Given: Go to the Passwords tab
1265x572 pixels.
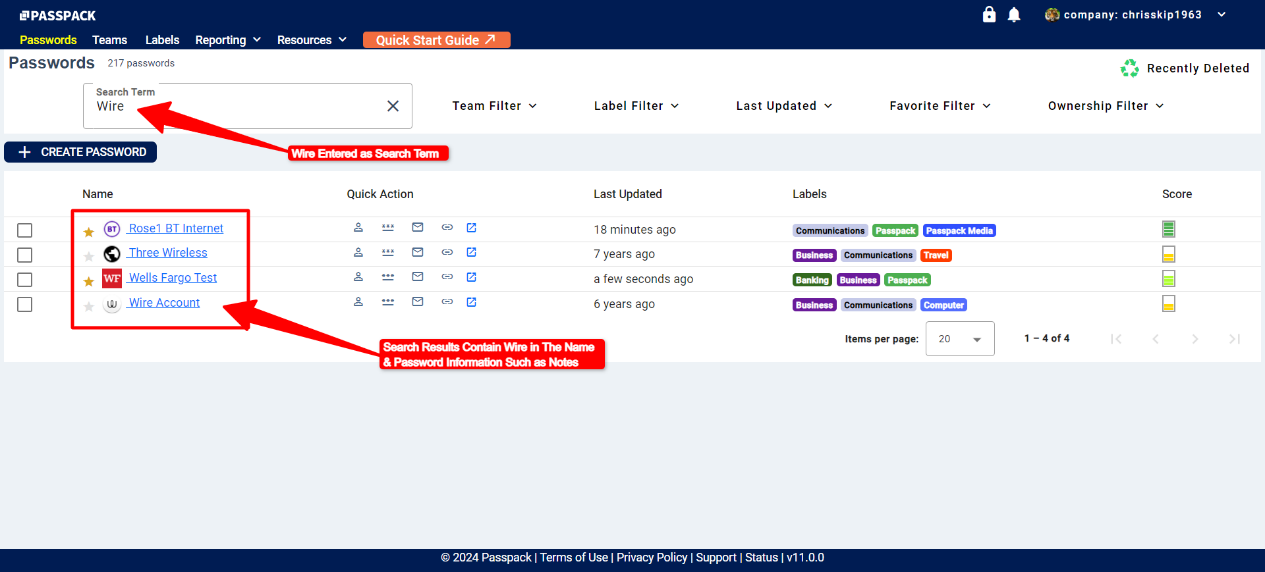Looking at the screenshot, I should [x=48, y=40].
